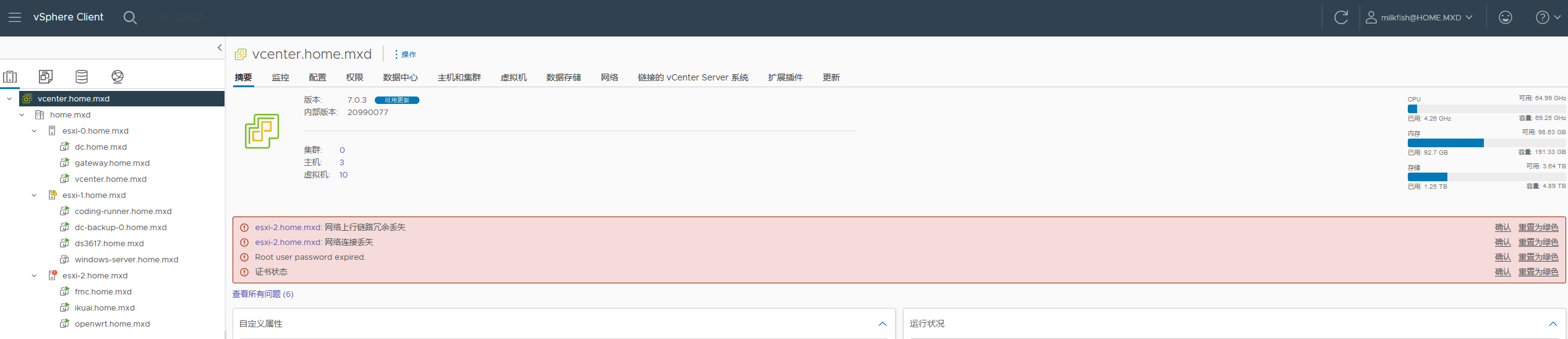Switch to the 摘要 tab

click(243, 77)
